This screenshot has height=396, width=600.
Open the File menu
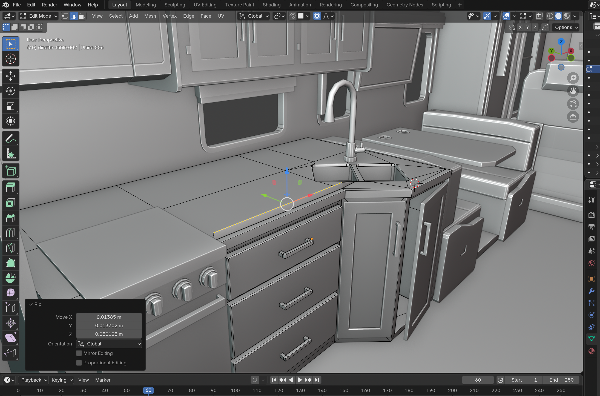[17, 5]
